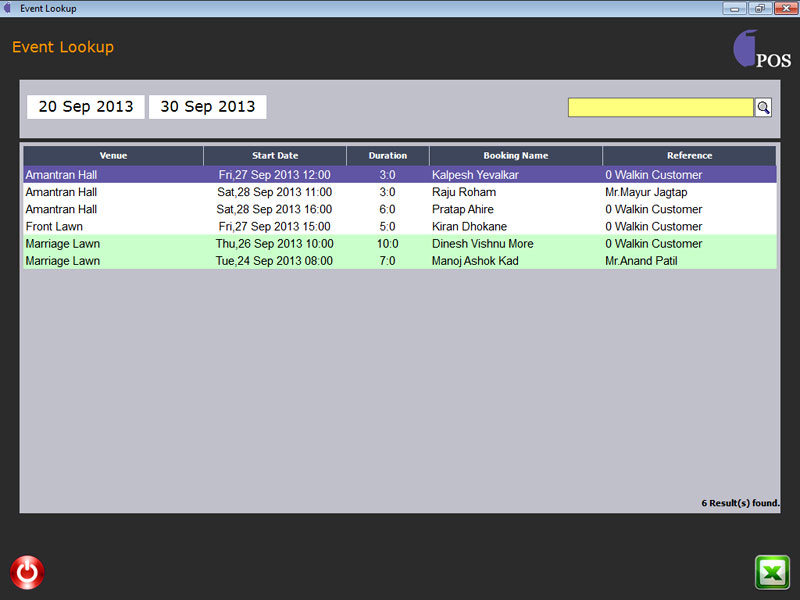Image resolution: width=800 pixels, height=600 pixels.
Task: Click the Reference column header
Action: pyautogui.click(x=689, y=156)
